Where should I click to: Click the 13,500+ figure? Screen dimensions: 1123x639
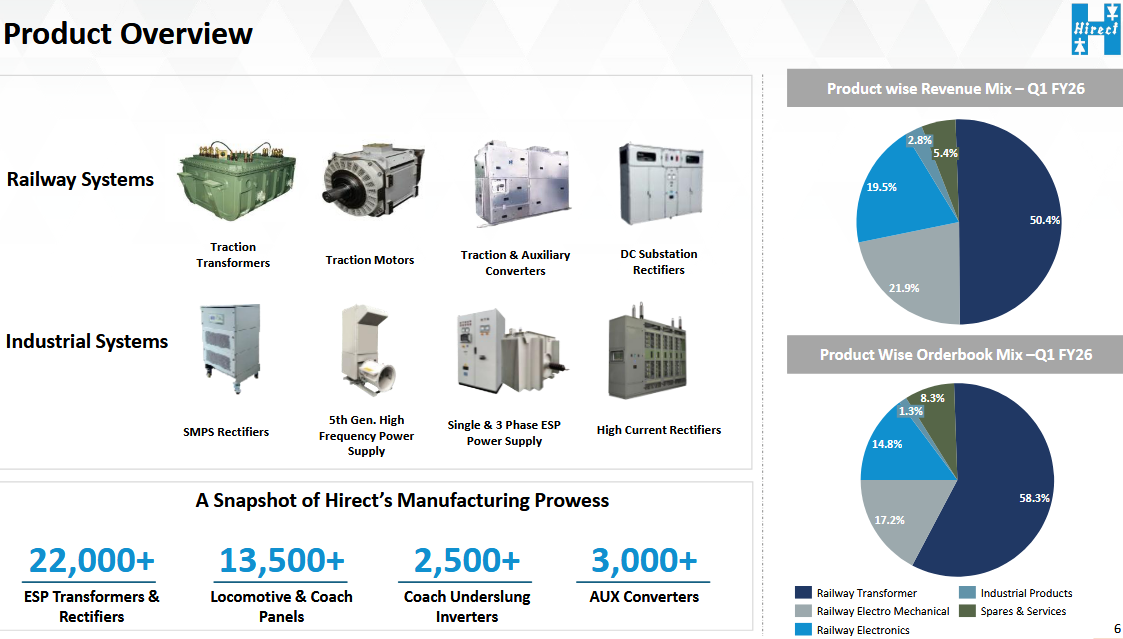[x=282, y=560]
